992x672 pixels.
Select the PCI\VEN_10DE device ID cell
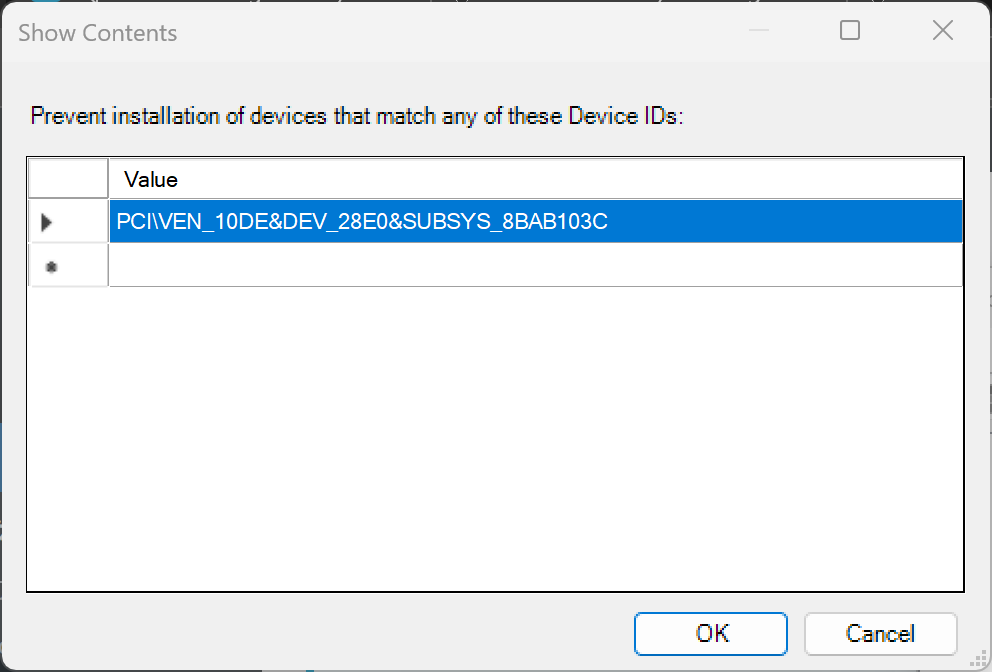tap(362, 222)
